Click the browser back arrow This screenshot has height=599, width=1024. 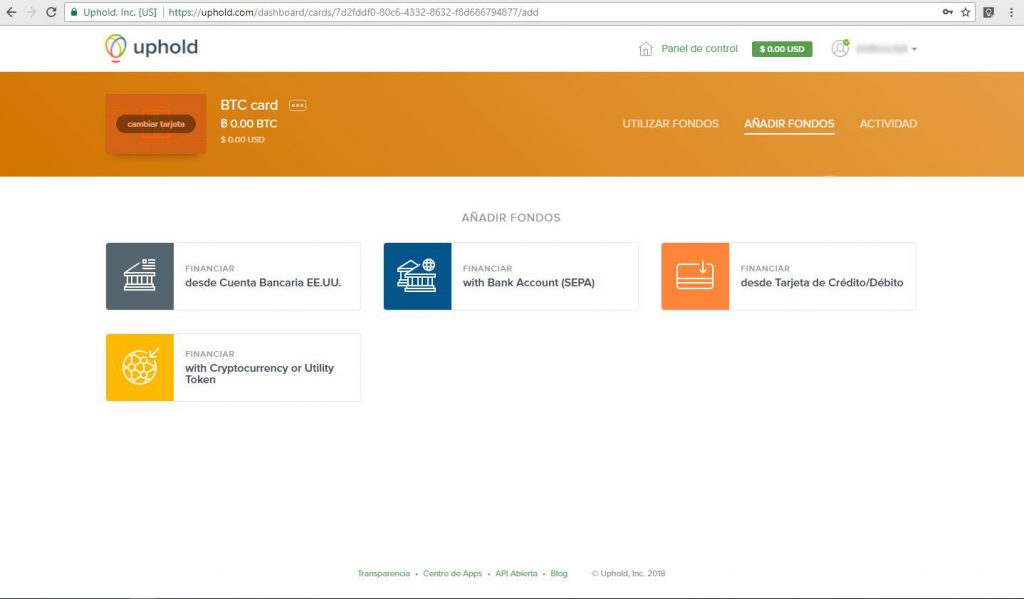11,12
